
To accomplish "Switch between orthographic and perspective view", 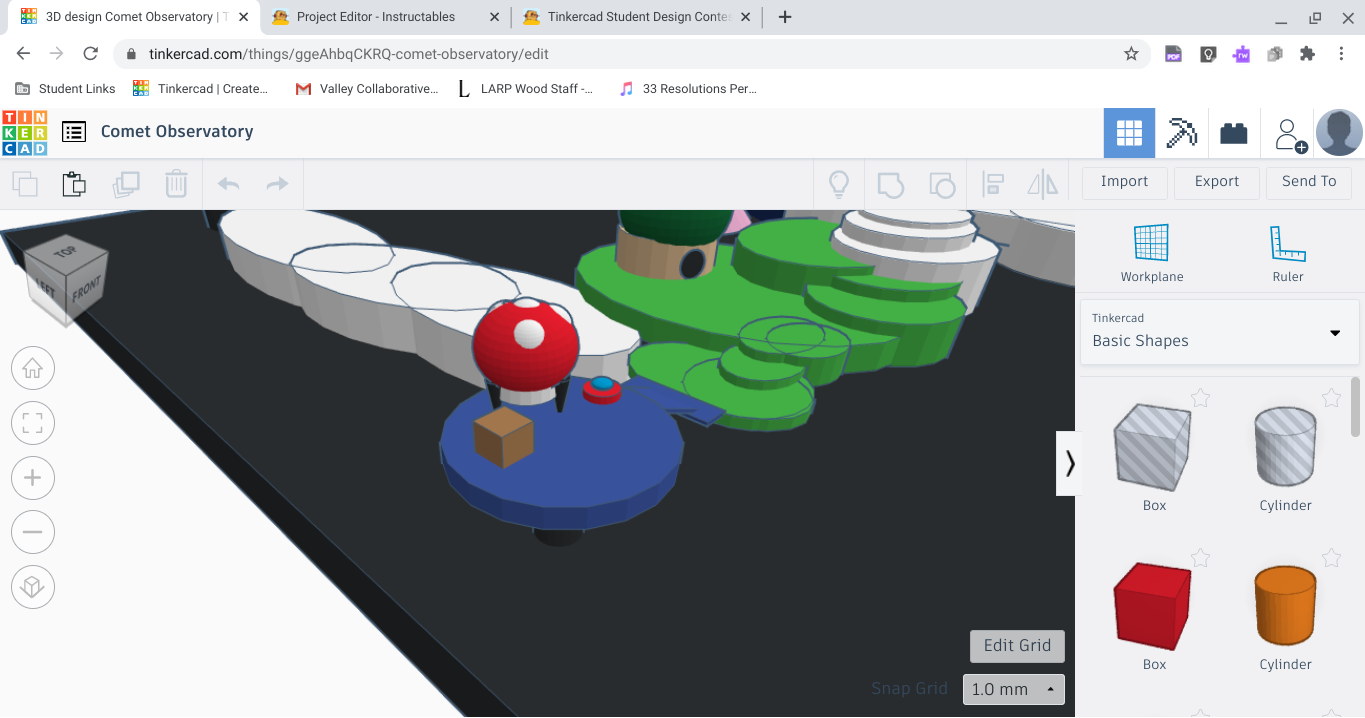I will click(32, 587).
